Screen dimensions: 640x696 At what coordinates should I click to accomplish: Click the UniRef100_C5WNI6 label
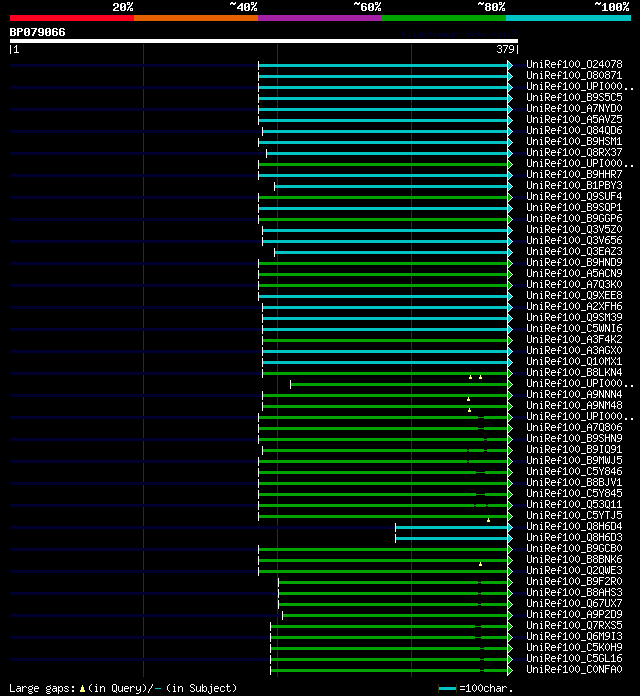coord(574,328)
